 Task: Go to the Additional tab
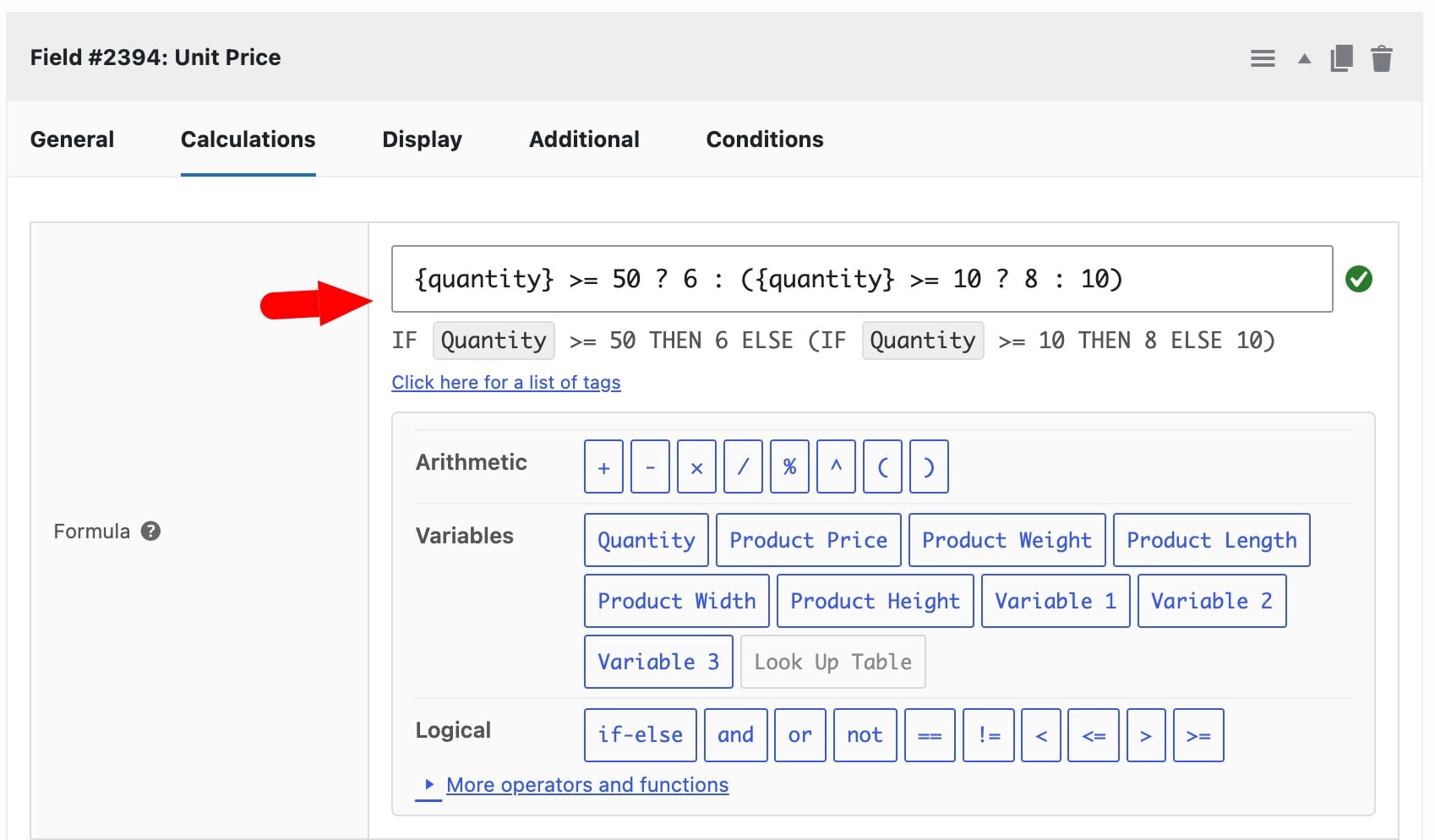pos(584,139)
